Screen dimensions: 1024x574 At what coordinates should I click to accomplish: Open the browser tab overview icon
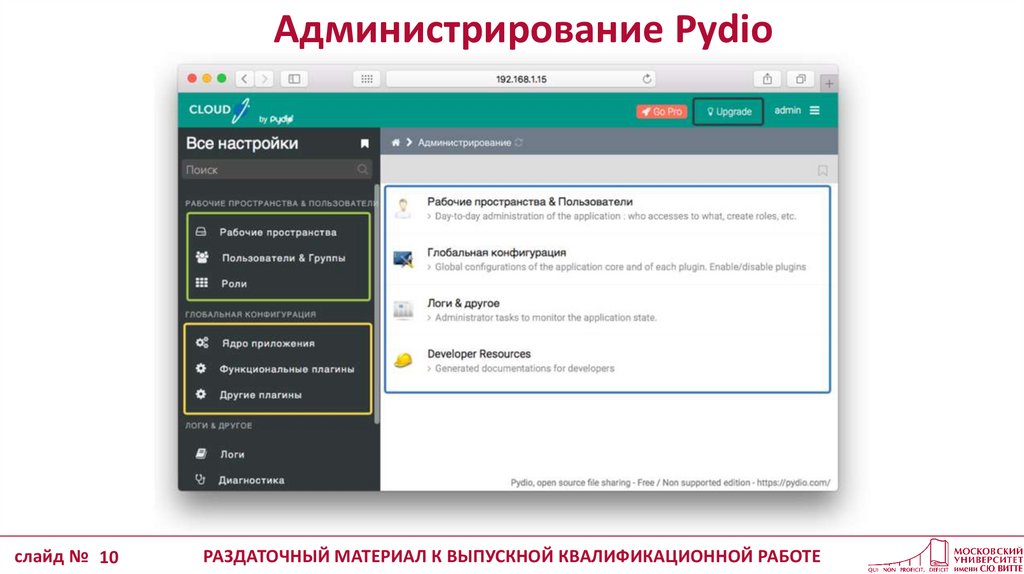coord(800,78)
